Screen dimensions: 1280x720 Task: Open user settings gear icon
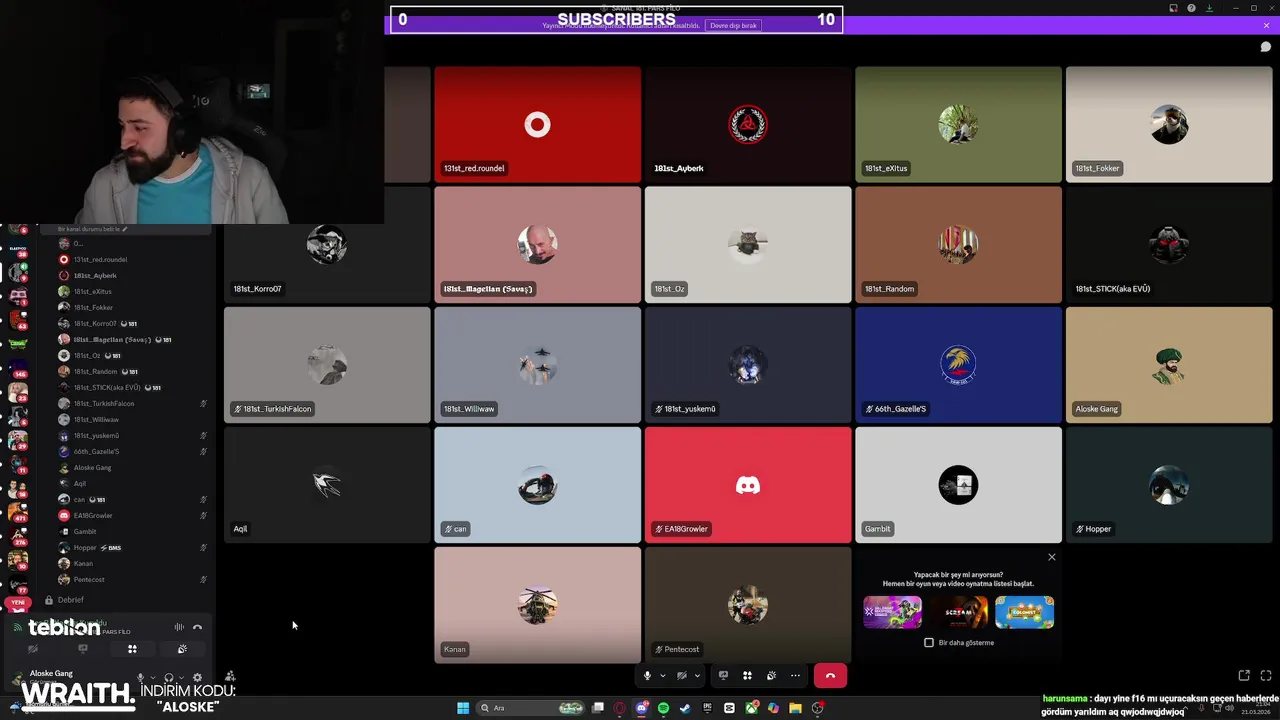[197, 677]
